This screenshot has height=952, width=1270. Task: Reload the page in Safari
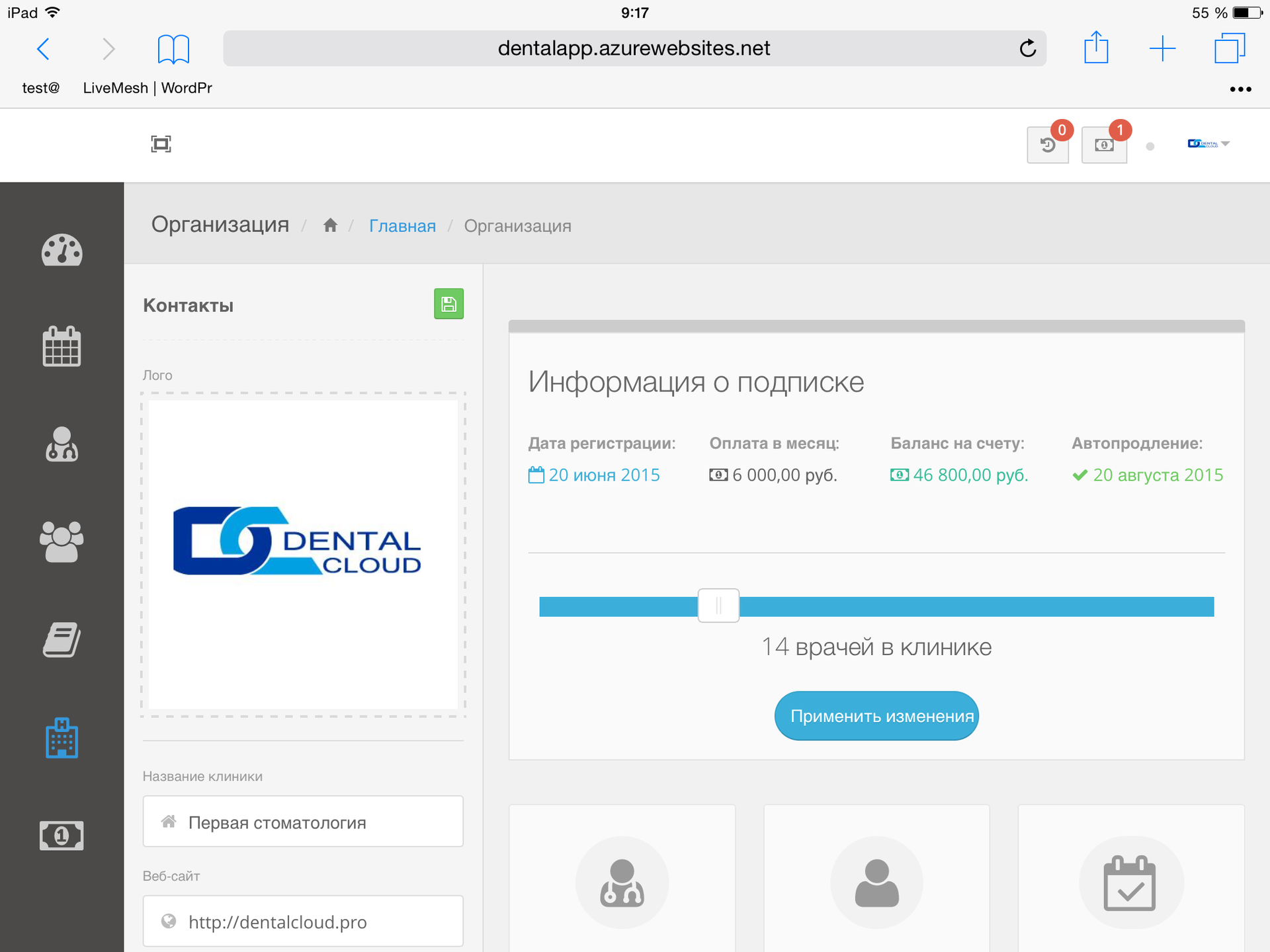click(x=1028, y=48)
